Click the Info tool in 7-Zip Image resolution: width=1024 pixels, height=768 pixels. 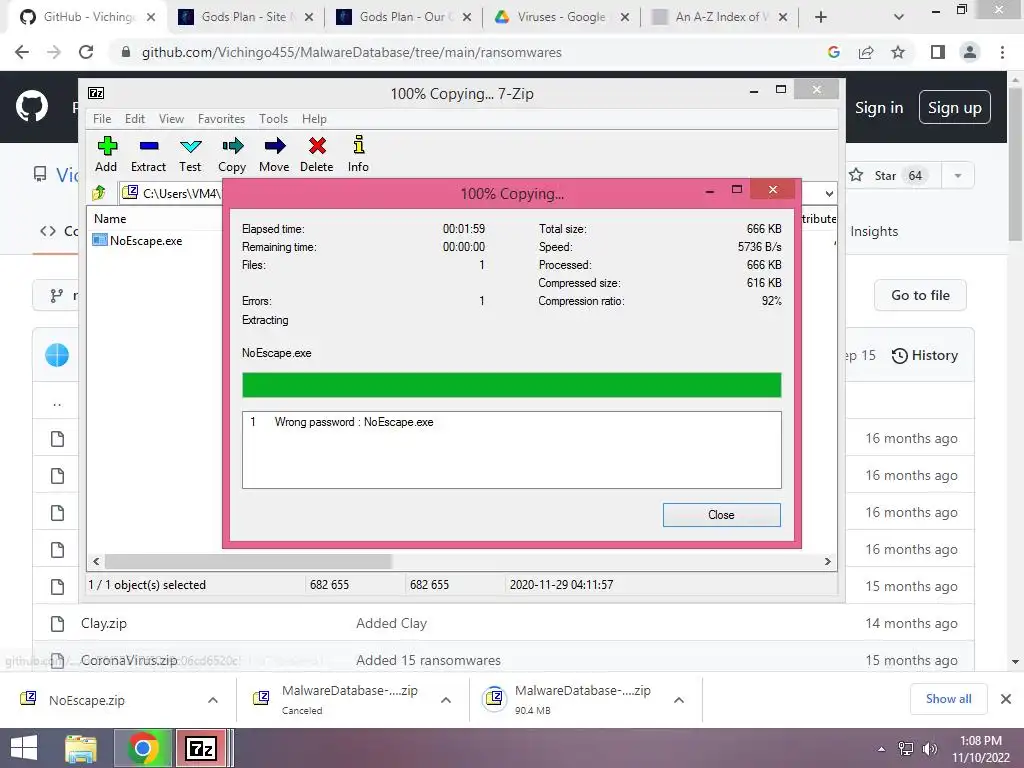click(x=358, y=154)
